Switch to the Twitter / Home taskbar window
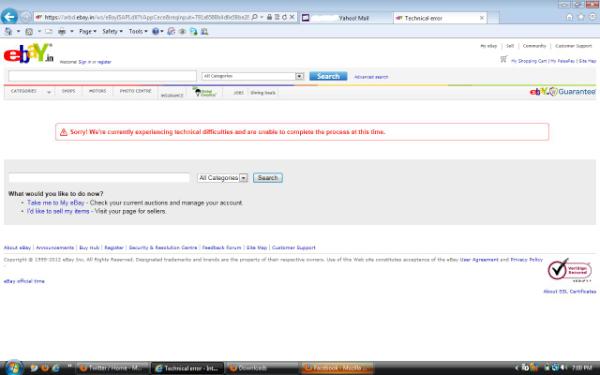The width and height of the screenshot is (600, 375). pyautogui.click(x=112, y=368)
